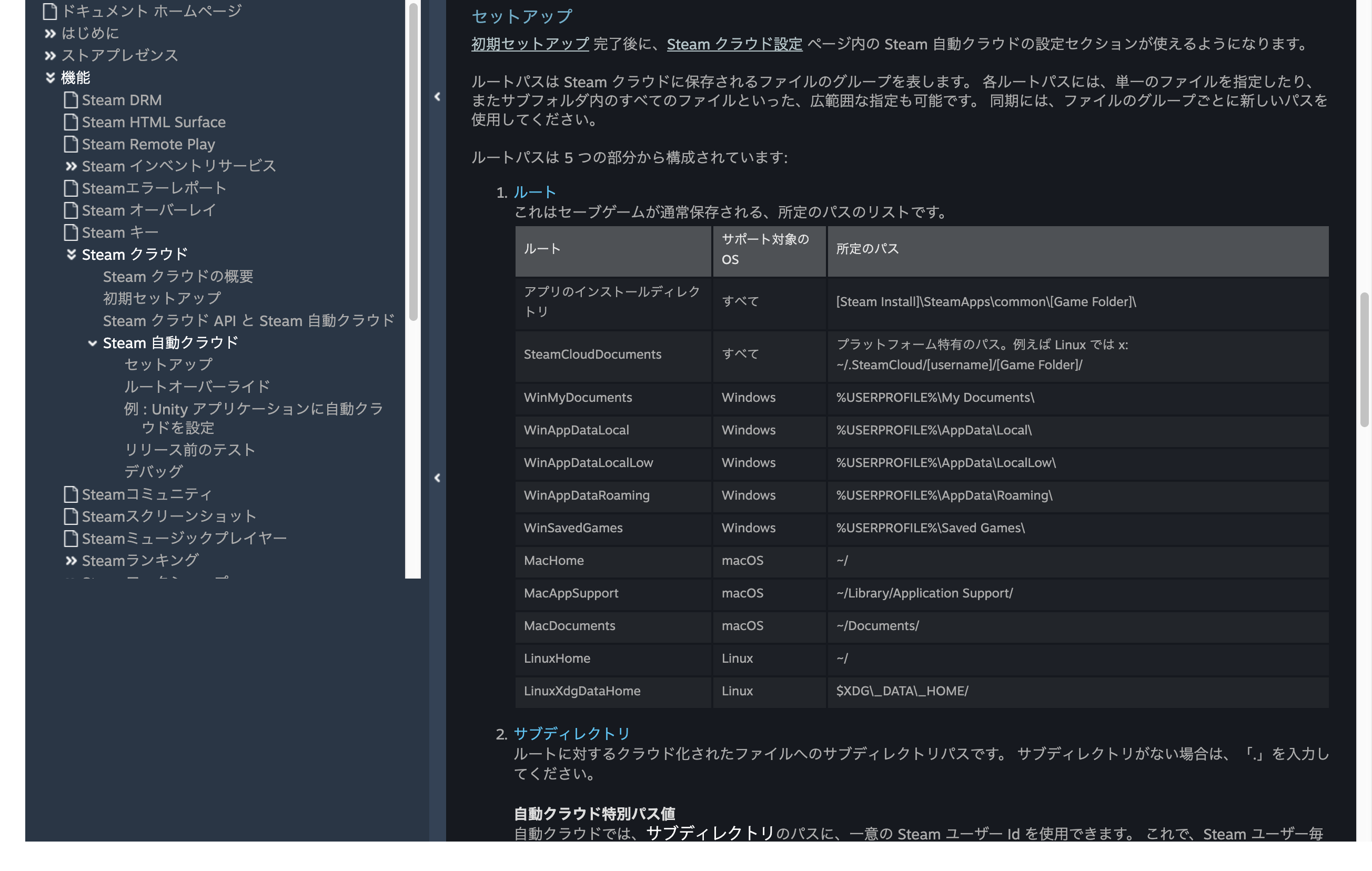Image resolution: width=1372 pixels, height=871 pixels.
Task: Click the $XDG\_DATA\_HOME/ path cell
Action: pos(1078,692)
